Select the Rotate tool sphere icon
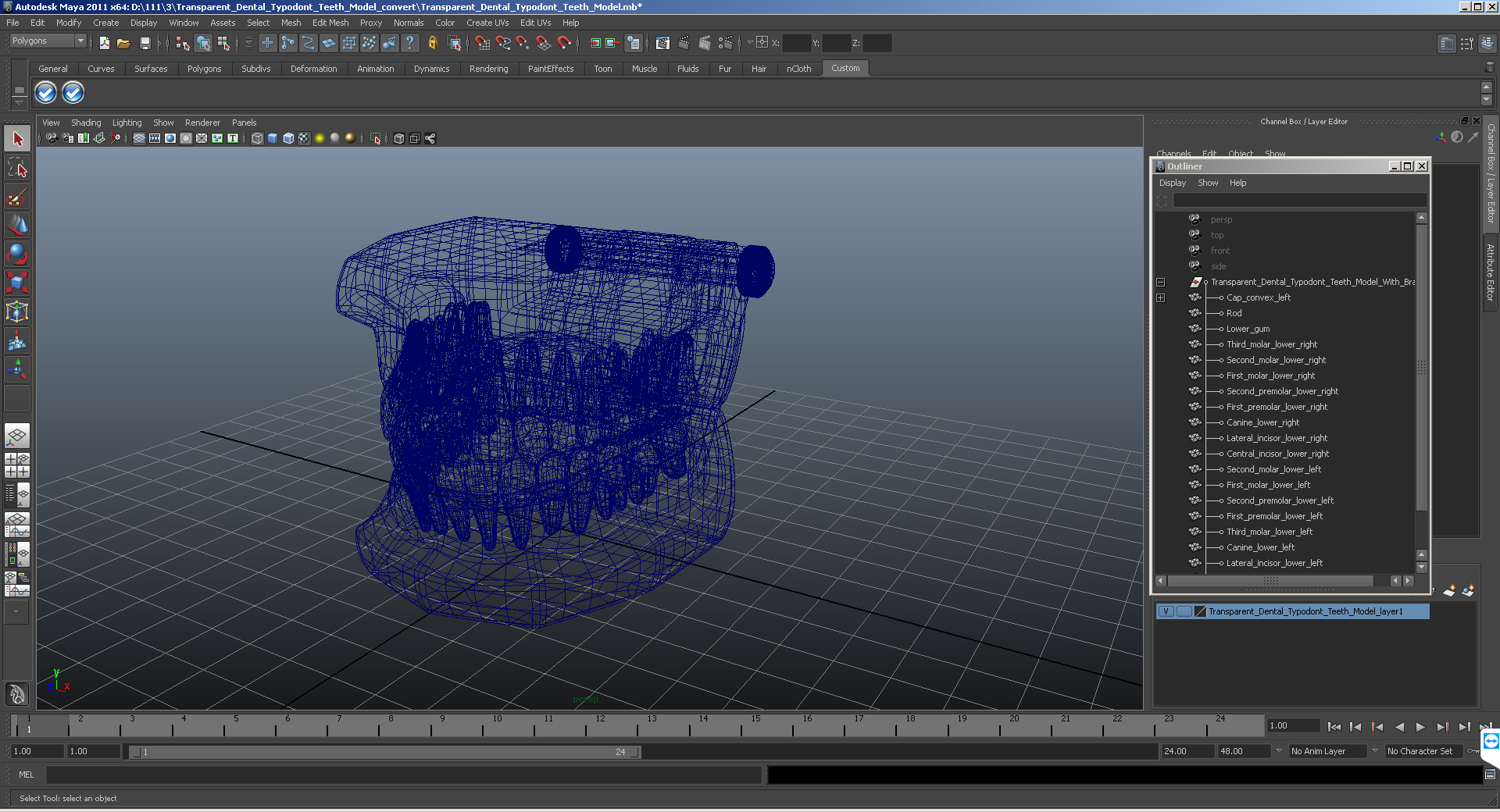Screen dimensions: 1500x812 pyautogui.click(x=17, y=254)
